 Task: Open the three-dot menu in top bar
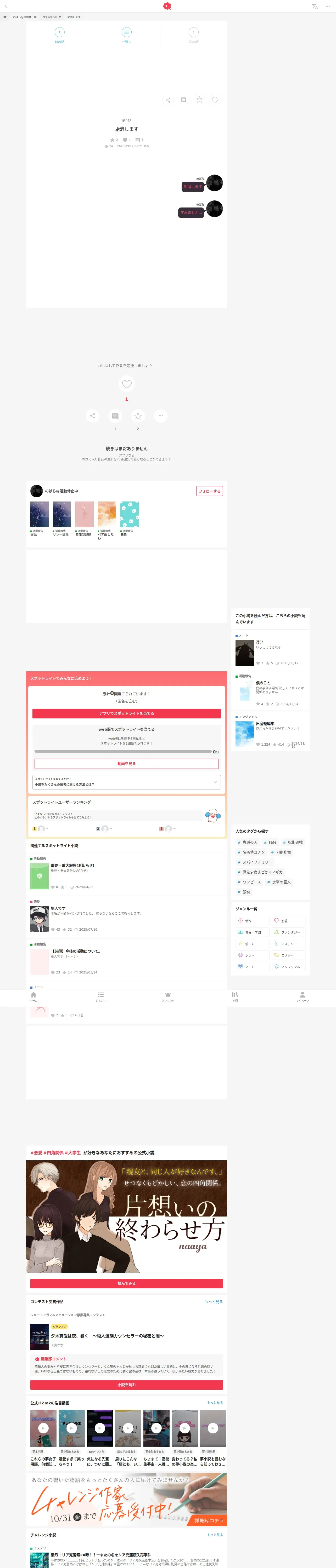(x=327, y=6)
